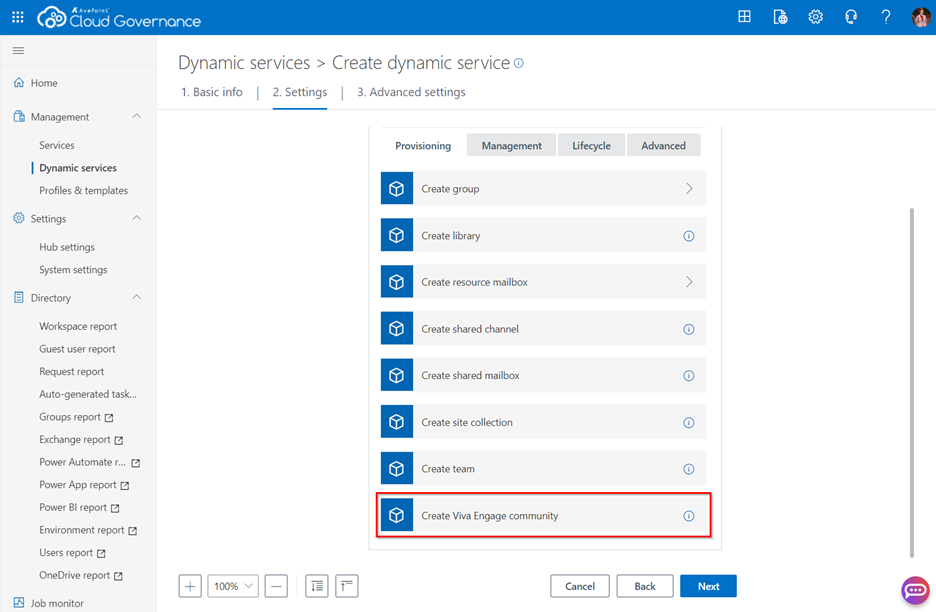The image size is (936, 612).
Task: Click the Cancel button
Action: point(580,586)
